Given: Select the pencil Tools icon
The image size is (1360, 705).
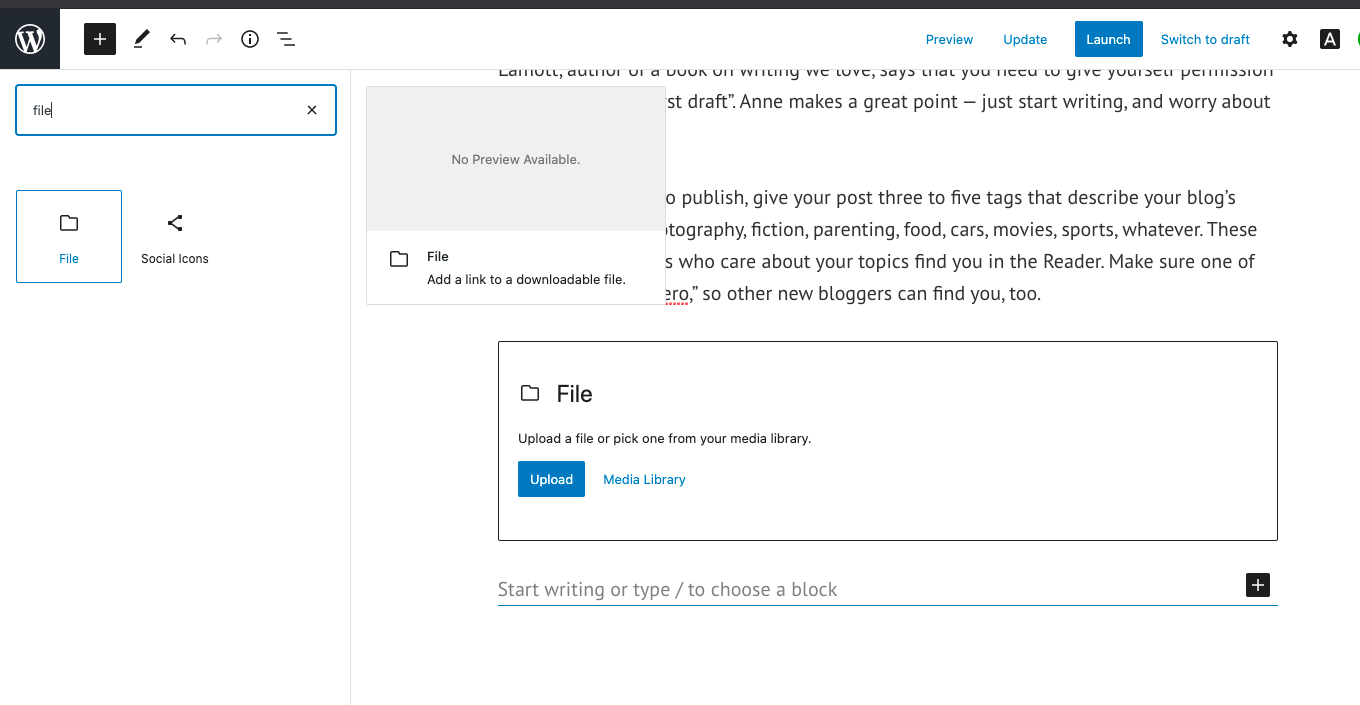Looking at the screenshot, I should 141,39.
